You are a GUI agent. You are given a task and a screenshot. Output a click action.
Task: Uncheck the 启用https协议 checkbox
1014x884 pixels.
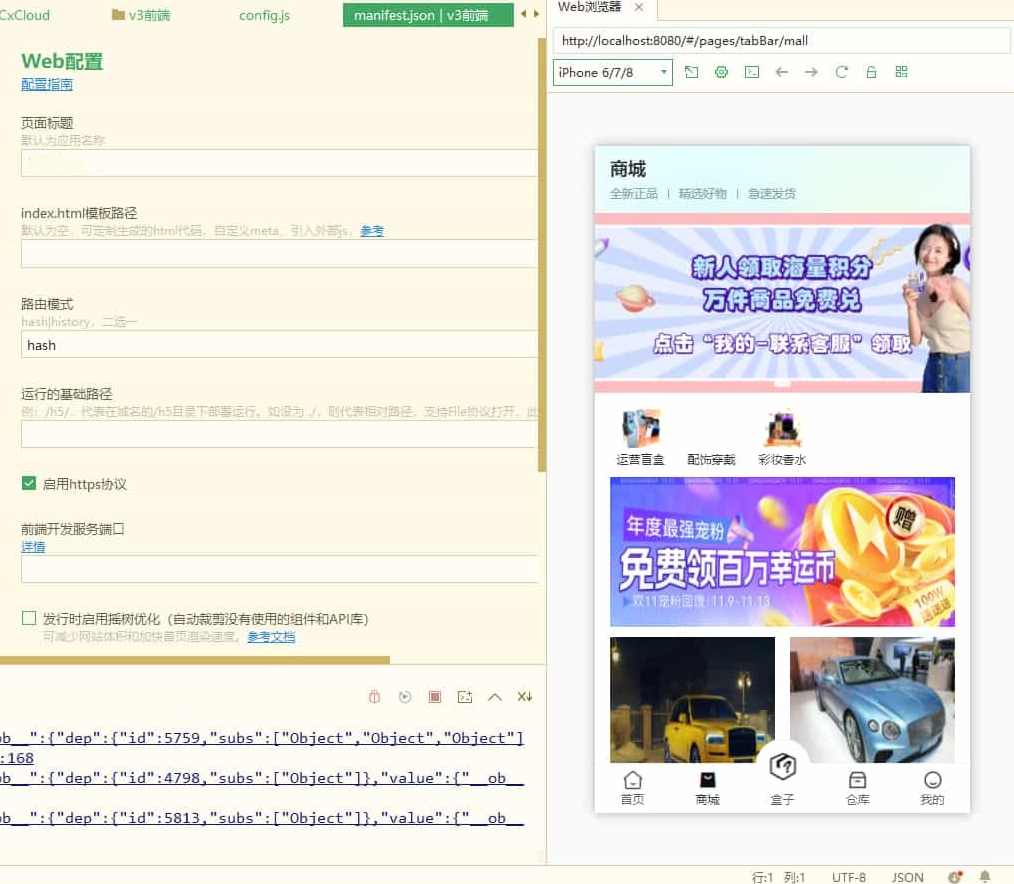(x=29, y=483)
